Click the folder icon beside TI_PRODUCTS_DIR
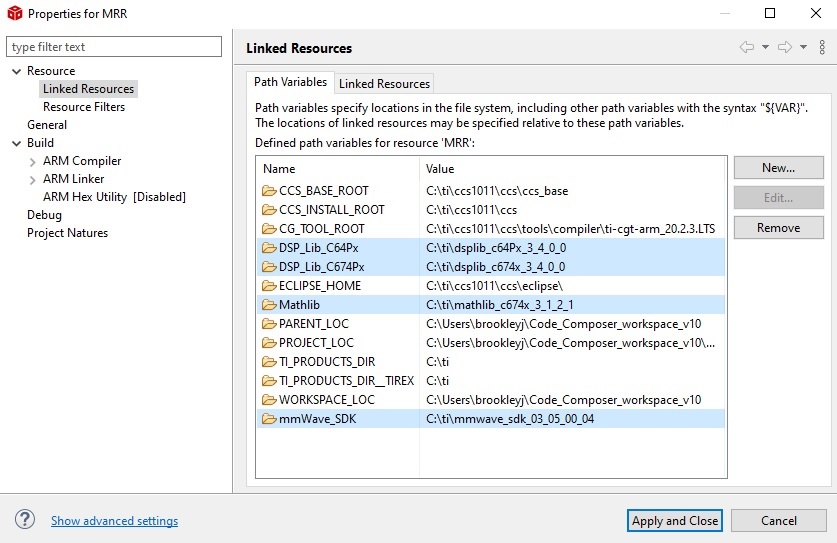Image resolution: width=837 pixels, height=543 pixels. 269,361
